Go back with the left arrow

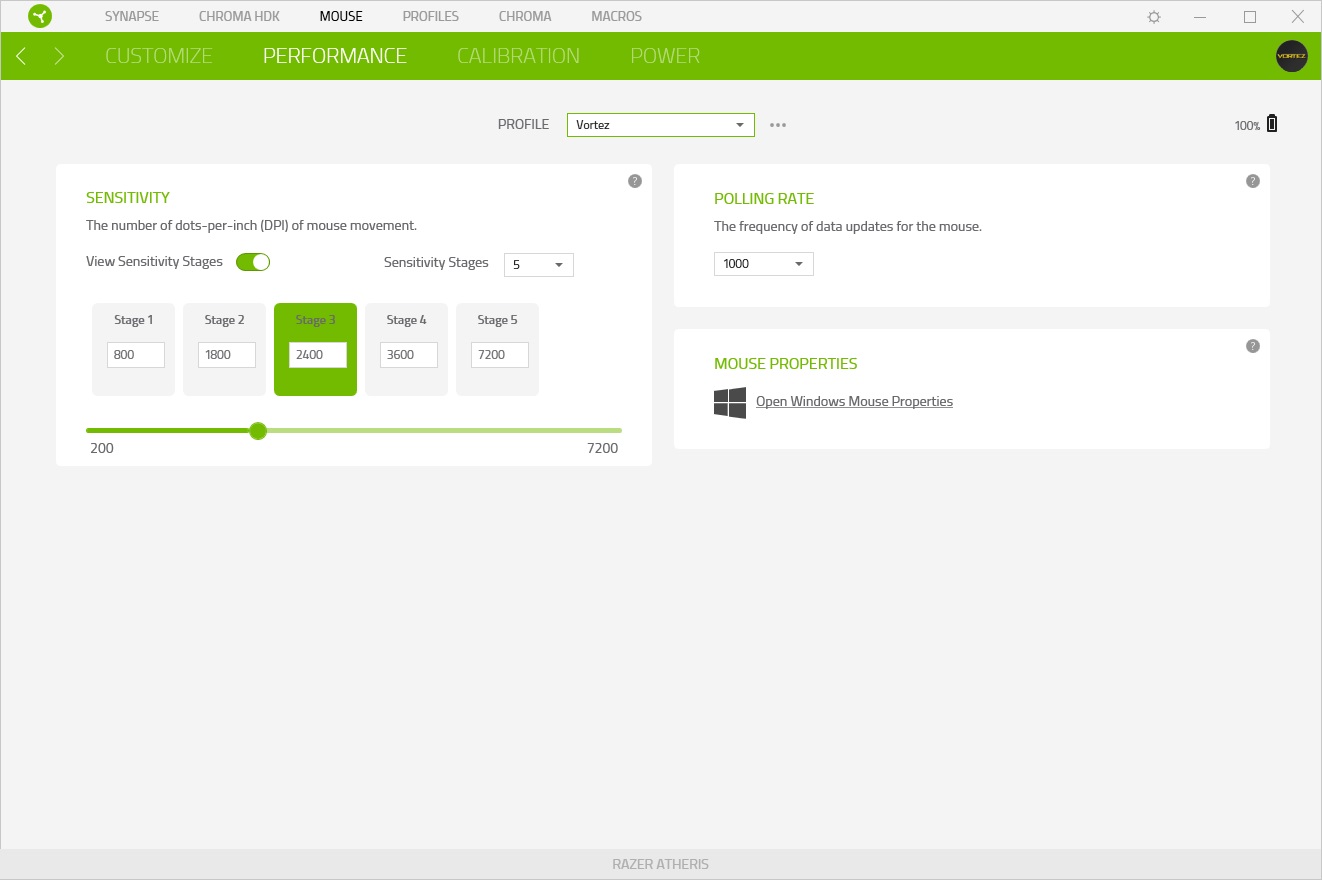click(x=21, y=56)
